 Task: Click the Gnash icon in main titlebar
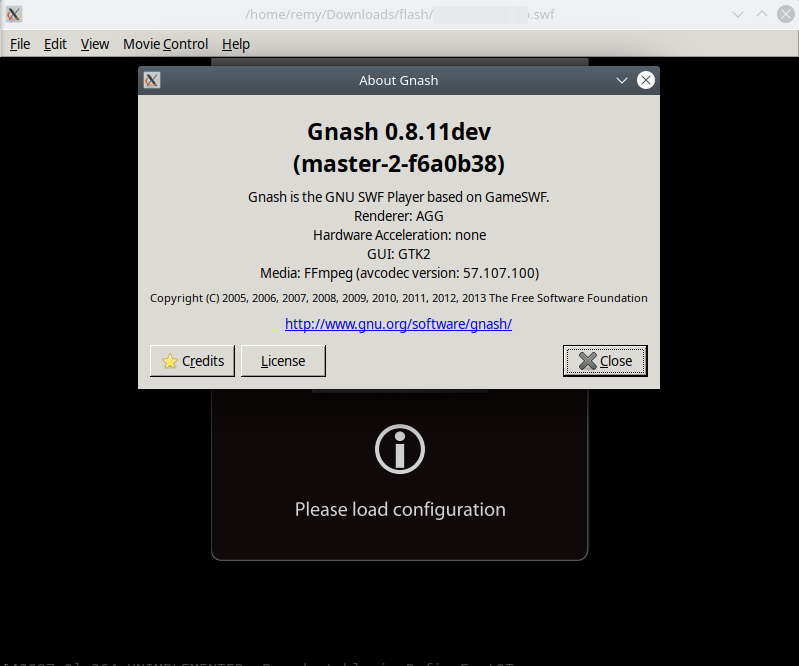coord(14,14)
